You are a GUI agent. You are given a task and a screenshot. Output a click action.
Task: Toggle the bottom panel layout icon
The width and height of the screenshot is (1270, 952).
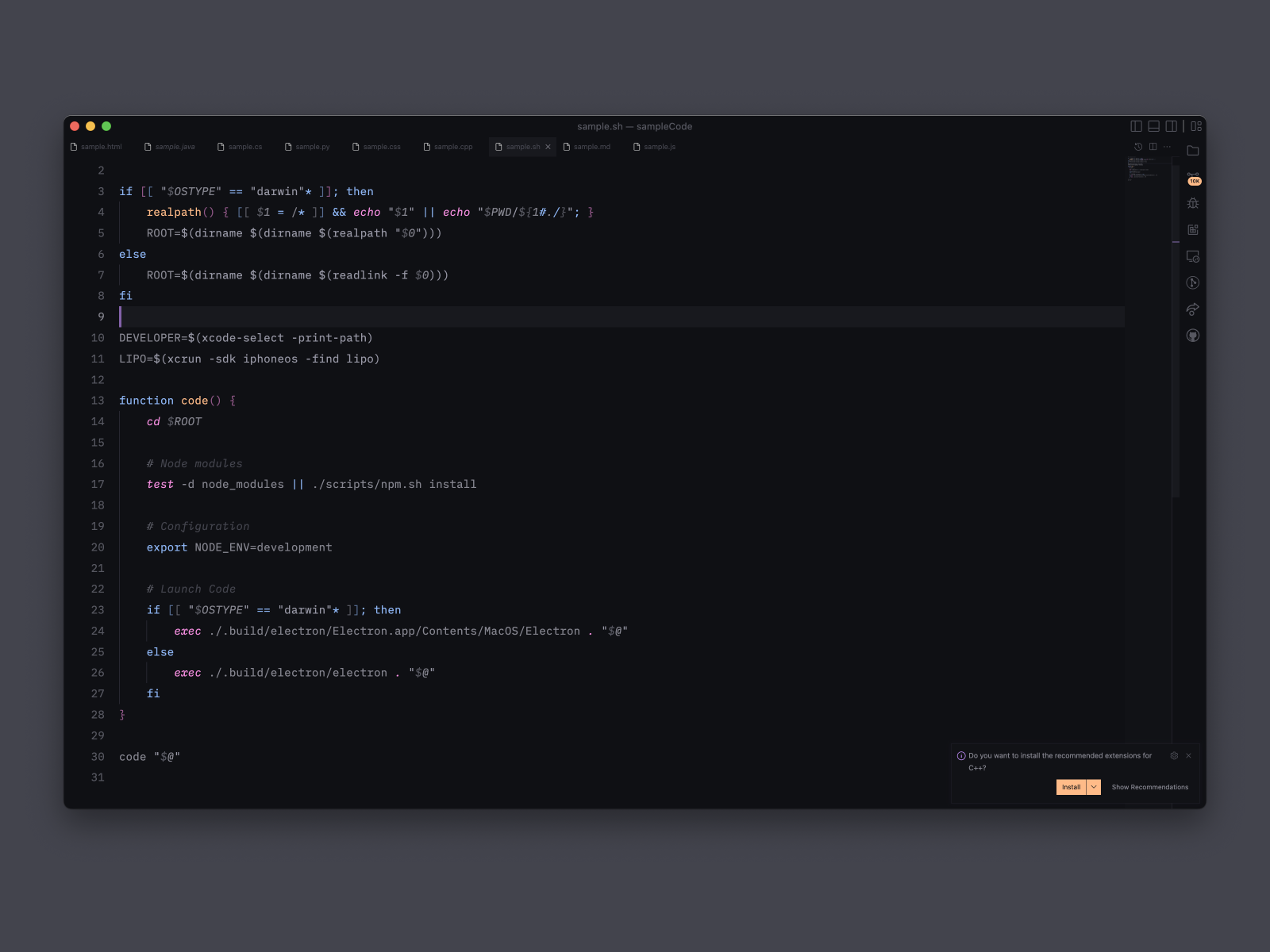point(1153,126)
